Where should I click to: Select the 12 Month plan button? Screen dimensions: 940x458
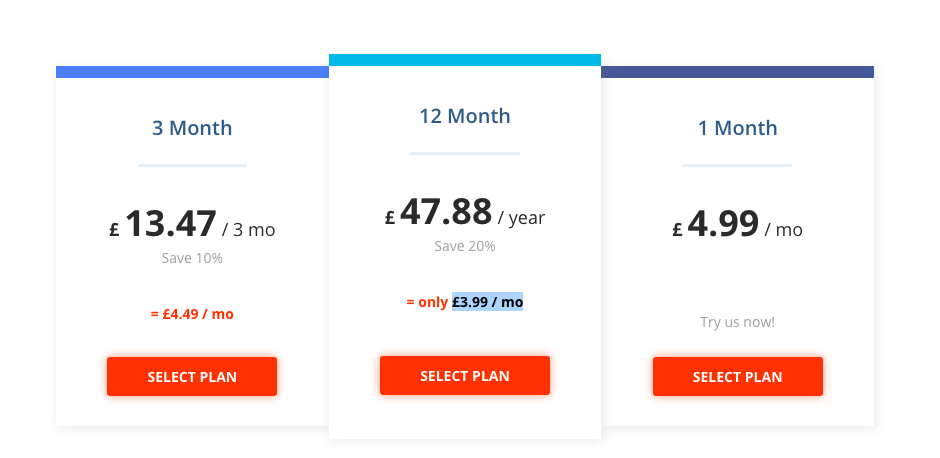tap(465, 375)
